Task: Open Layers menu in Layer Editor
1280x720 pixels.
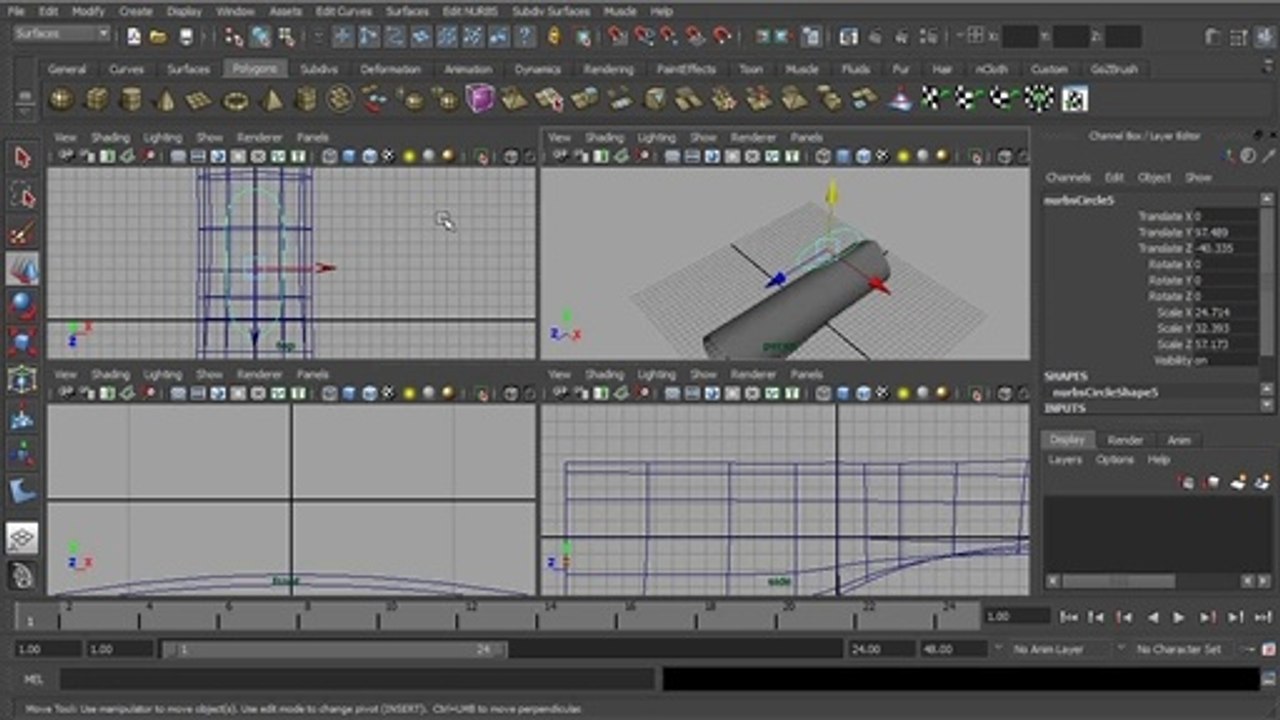Action: (1065, 460)
